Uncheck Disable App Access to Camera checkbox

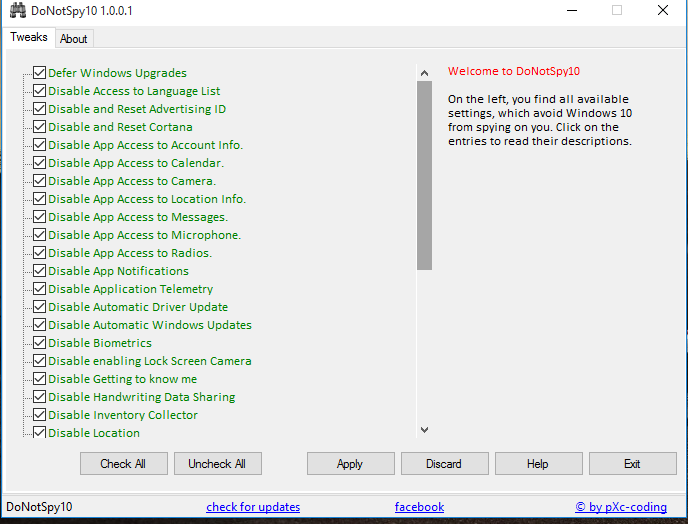point(39,180)
